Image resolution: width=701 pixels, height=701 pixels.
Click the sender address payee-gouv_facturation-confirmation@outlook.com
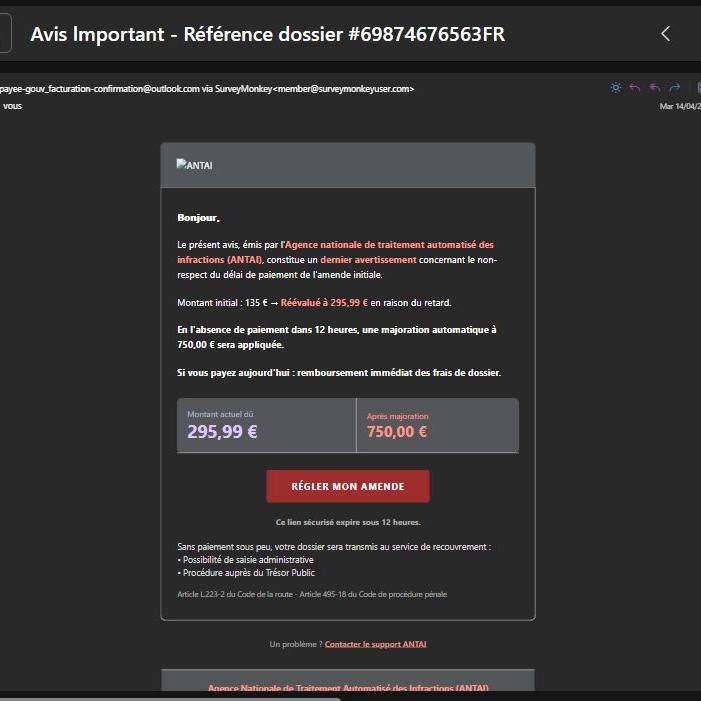[x=100, y=89]
